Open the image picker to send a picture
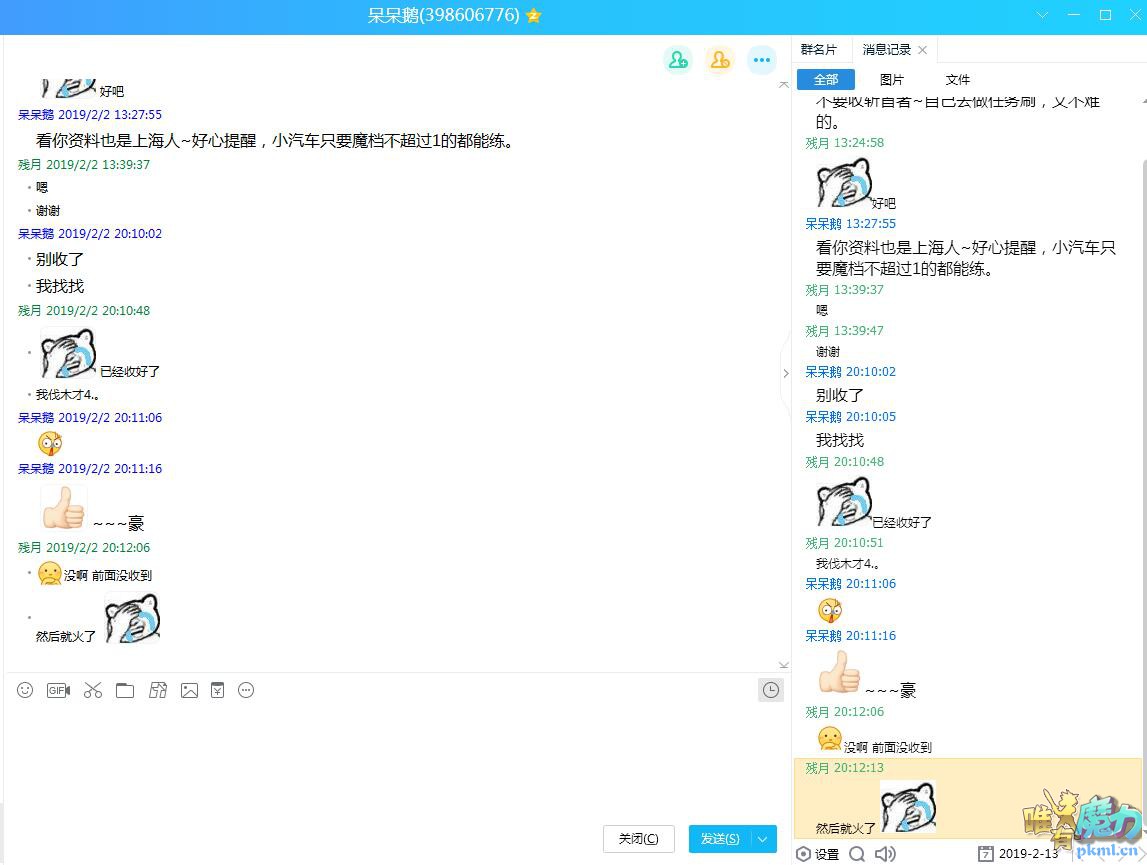Viewport: 1147px width, 865px height. pos(189,690)
